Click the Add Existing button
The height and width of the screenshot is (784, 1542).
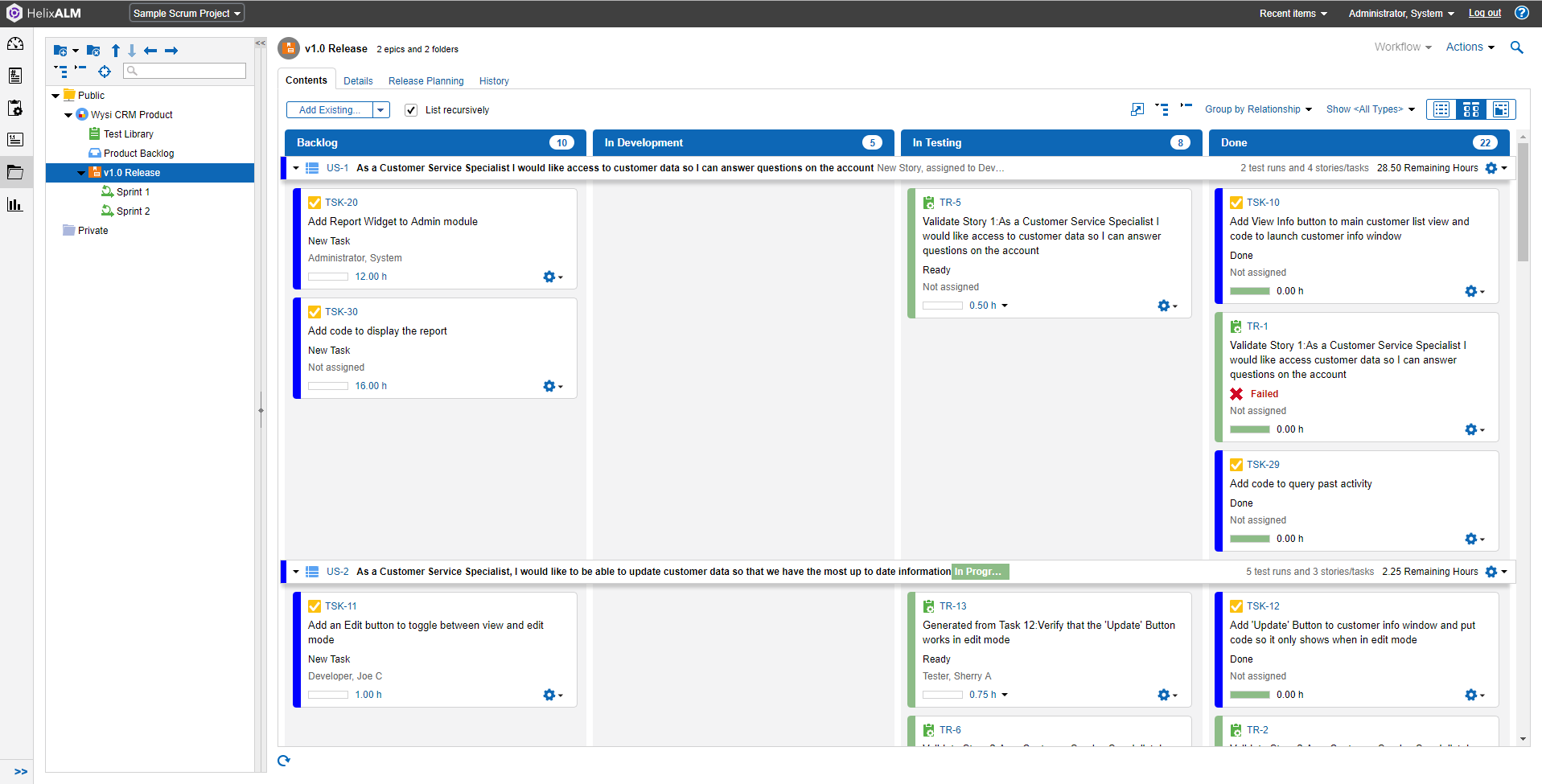330,110
